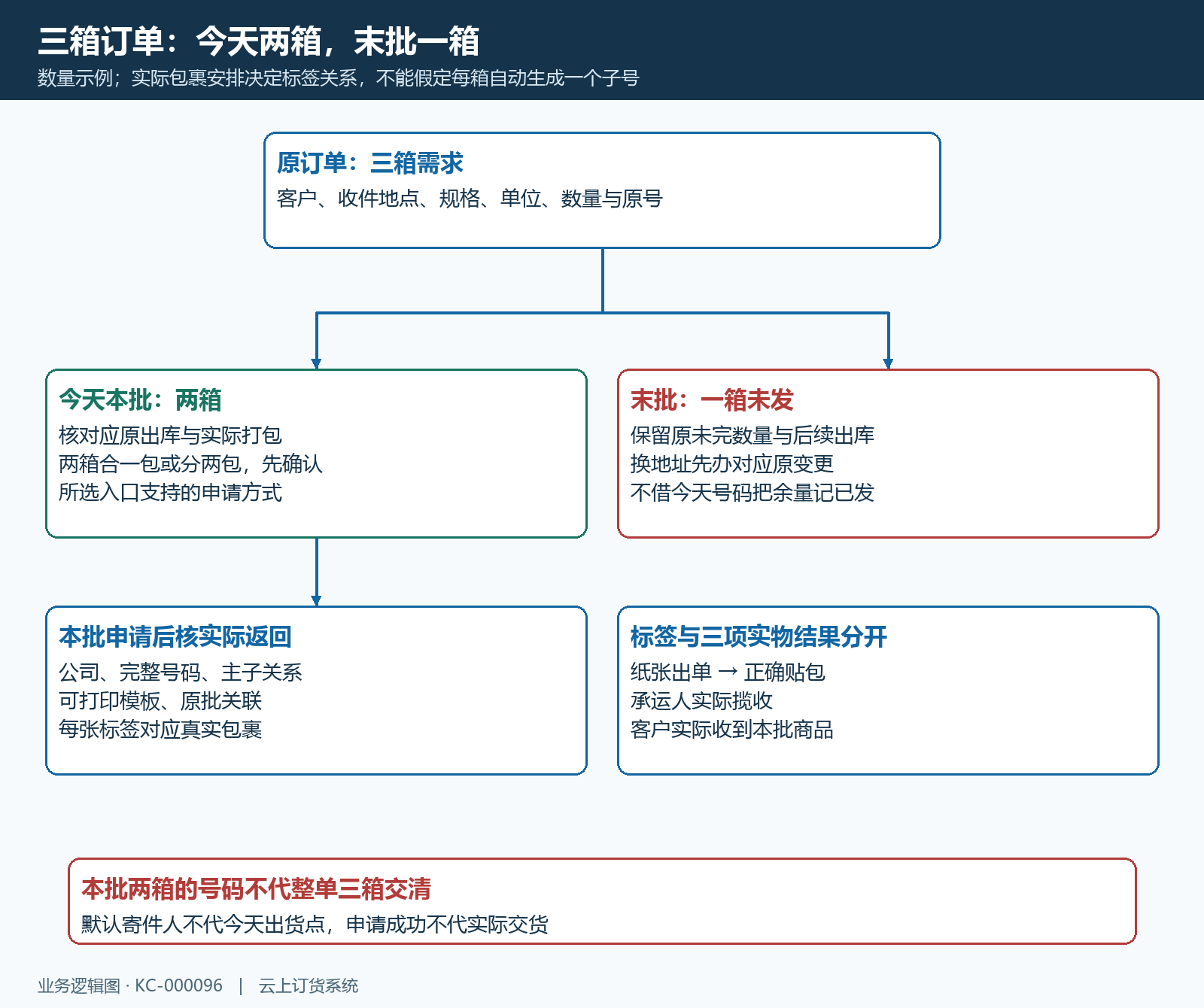Click the line 客户、收件地点、规格、单位、数量与原号
Viewport: 1204px width, 1008px height.
470,199
